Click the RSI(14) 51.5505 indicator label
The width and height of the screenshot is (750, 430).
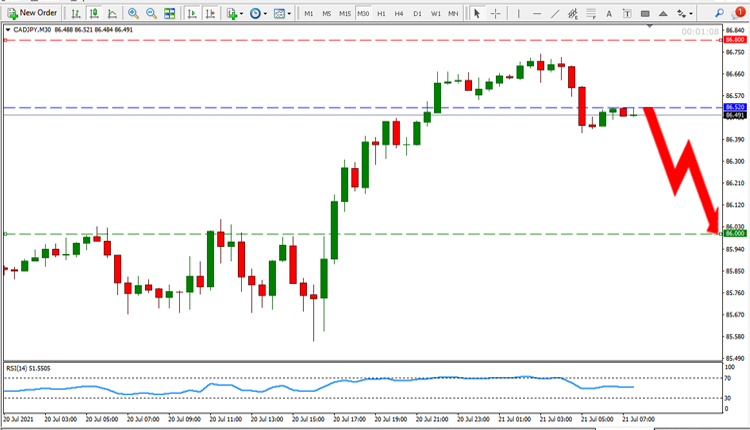[28, 368]
